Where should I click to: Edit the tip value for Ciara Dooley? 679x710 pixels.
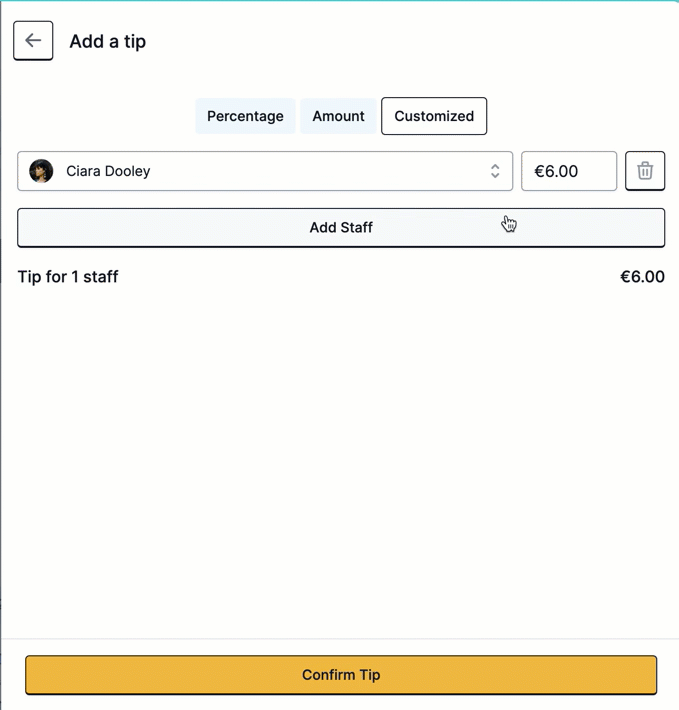tap(569, 171)
